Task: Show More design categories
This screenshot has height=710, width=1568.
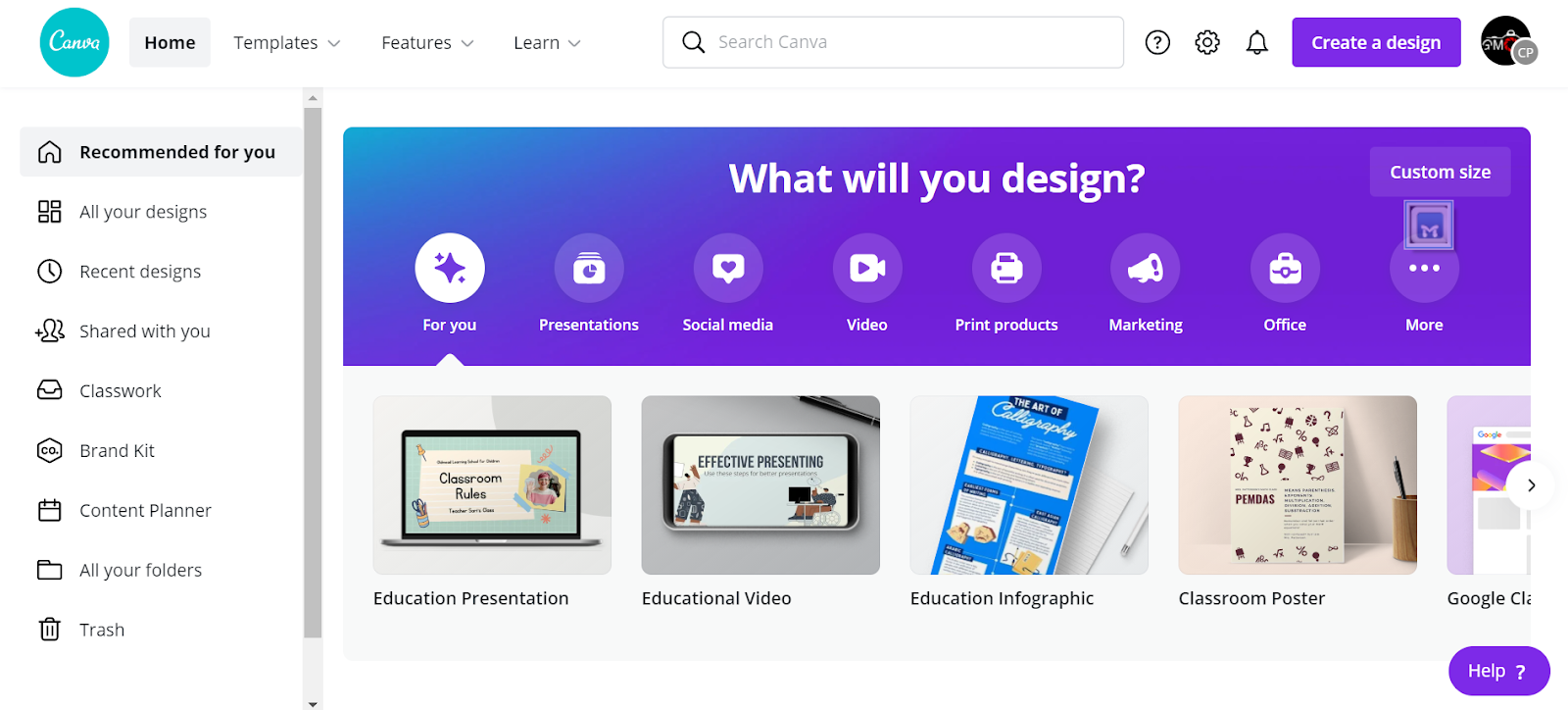Action: click(1424, 268)
